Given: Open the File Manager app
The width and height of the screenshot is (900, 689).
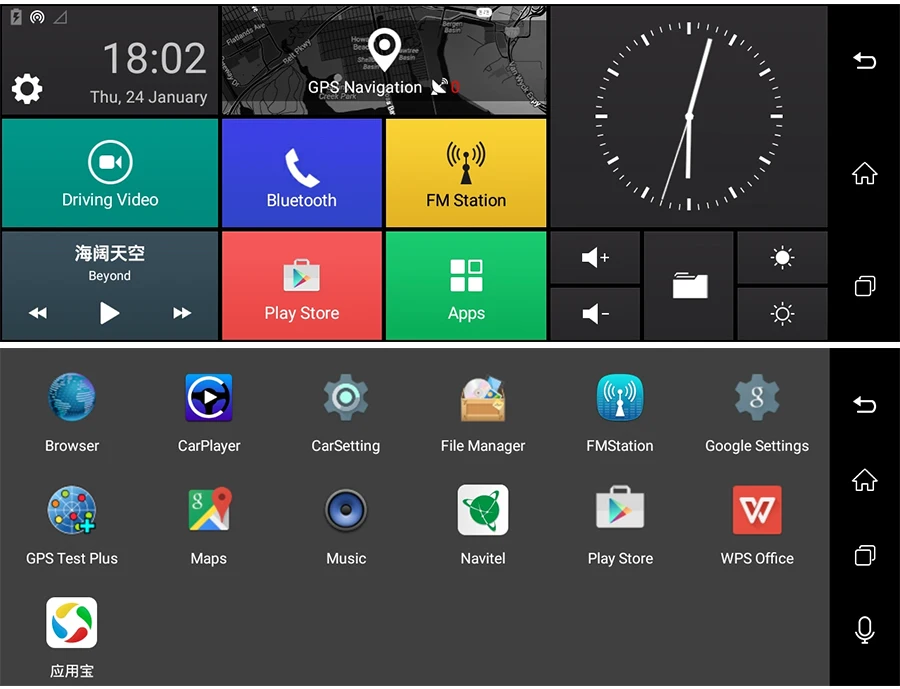Looking at the screenshot, I should (x=483, y=413).
